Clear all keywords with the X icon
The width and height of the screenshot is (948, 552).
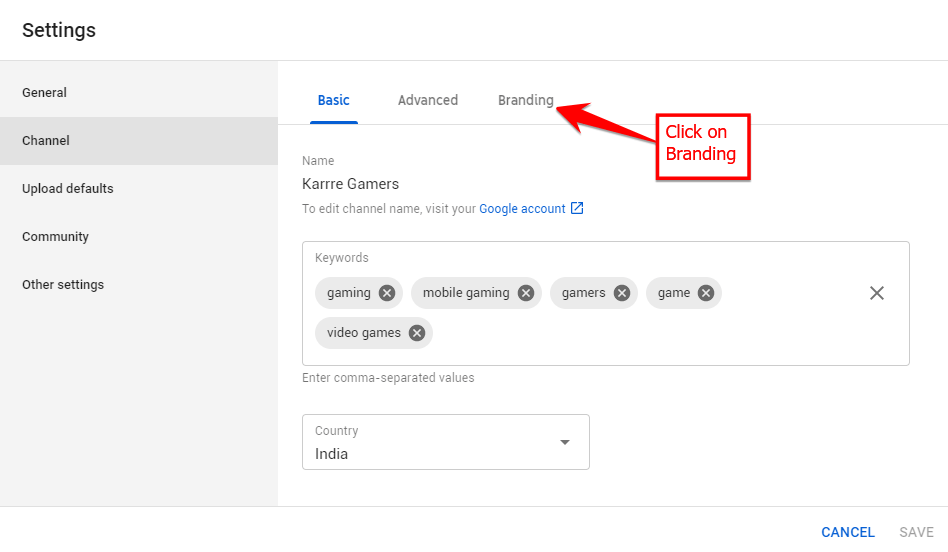click(x=877, y=293)
